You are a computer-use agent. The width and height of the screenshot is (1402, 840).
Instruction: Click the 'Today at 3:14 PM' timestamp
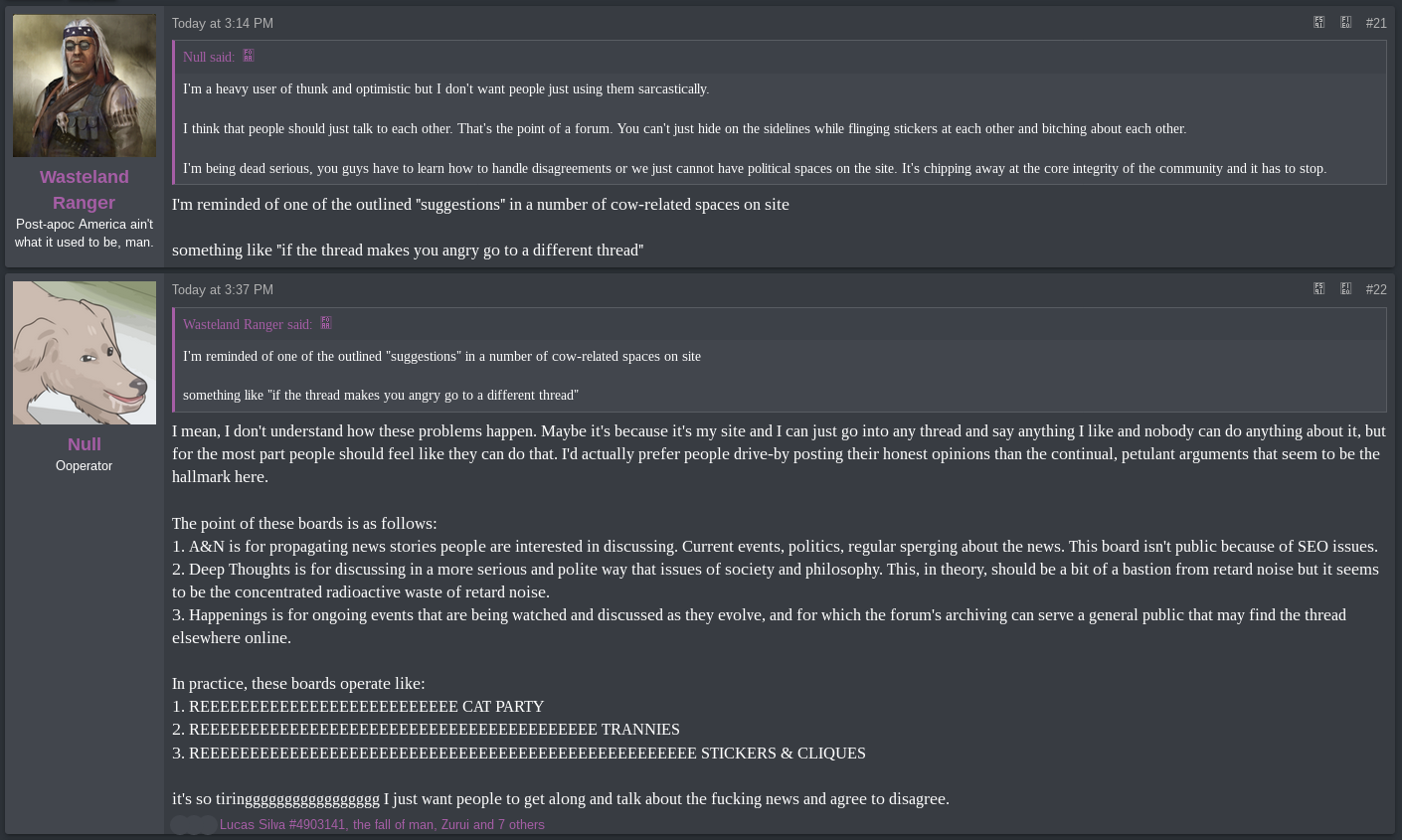tap(223, 23)
